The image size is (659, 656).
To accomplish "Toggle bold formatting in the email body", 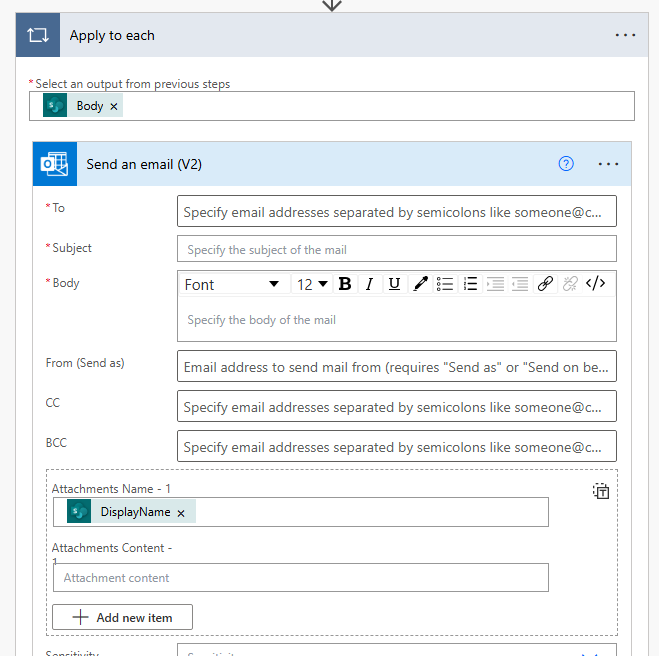I will tap(345, 284).
